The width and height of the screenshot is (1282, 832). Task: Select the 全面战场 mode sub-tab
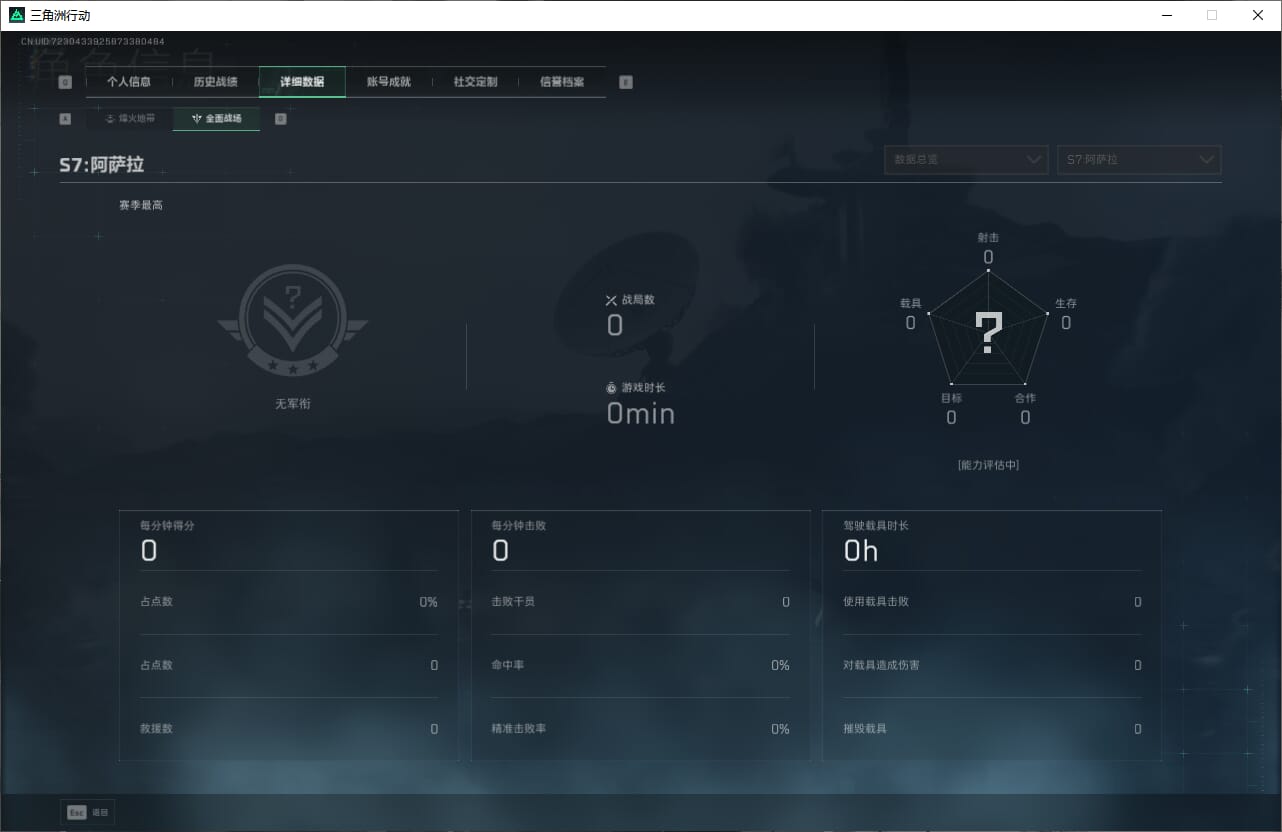[216, 119]
